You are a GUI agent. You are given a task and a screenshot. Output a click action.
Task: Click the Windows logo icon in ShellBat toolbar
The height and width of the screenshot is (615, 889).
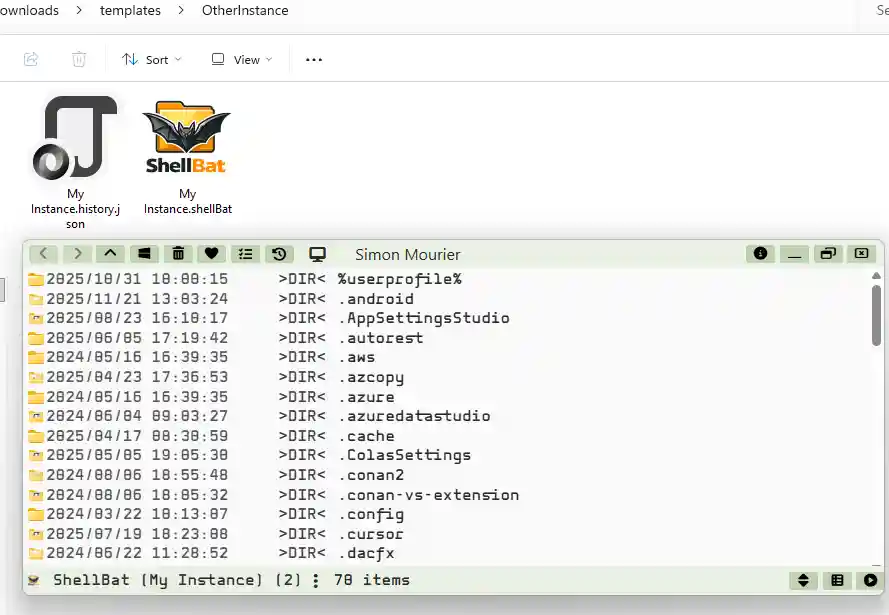(x=144, y=254)
